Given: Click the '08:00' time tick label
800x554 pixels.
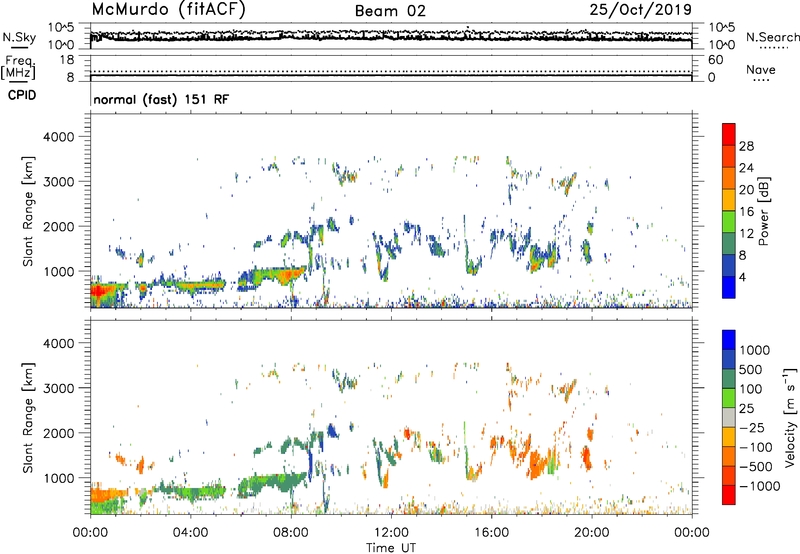Looking at the screenshot, I should point(291,533).
